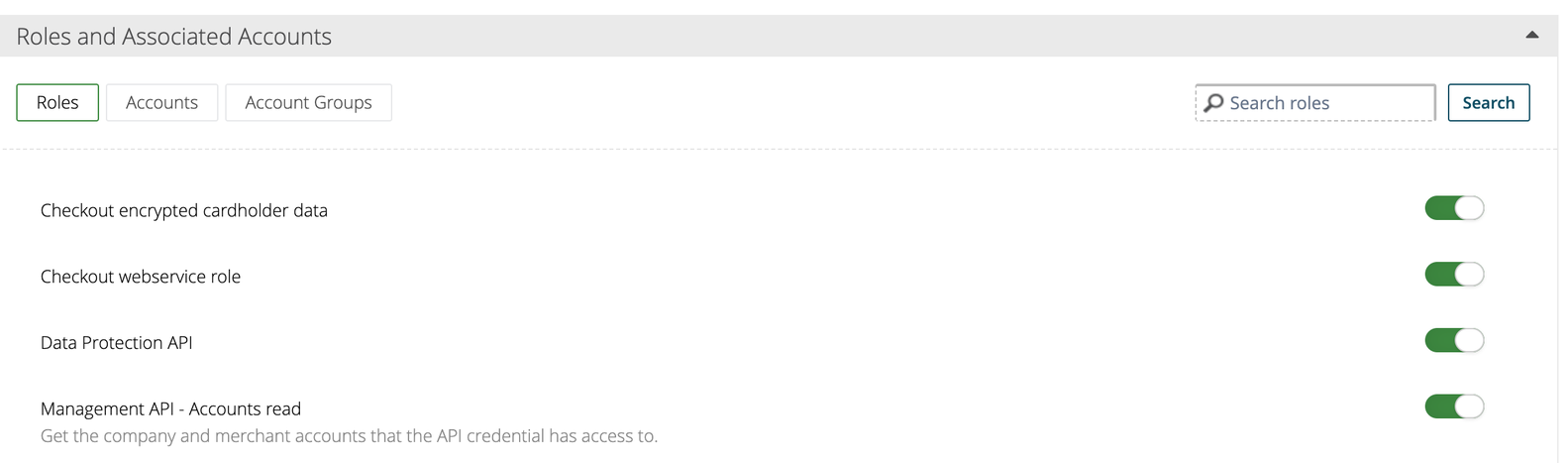Click the Search button
The height and width of the screenshot is (463, 1568).
[1488, 102]
